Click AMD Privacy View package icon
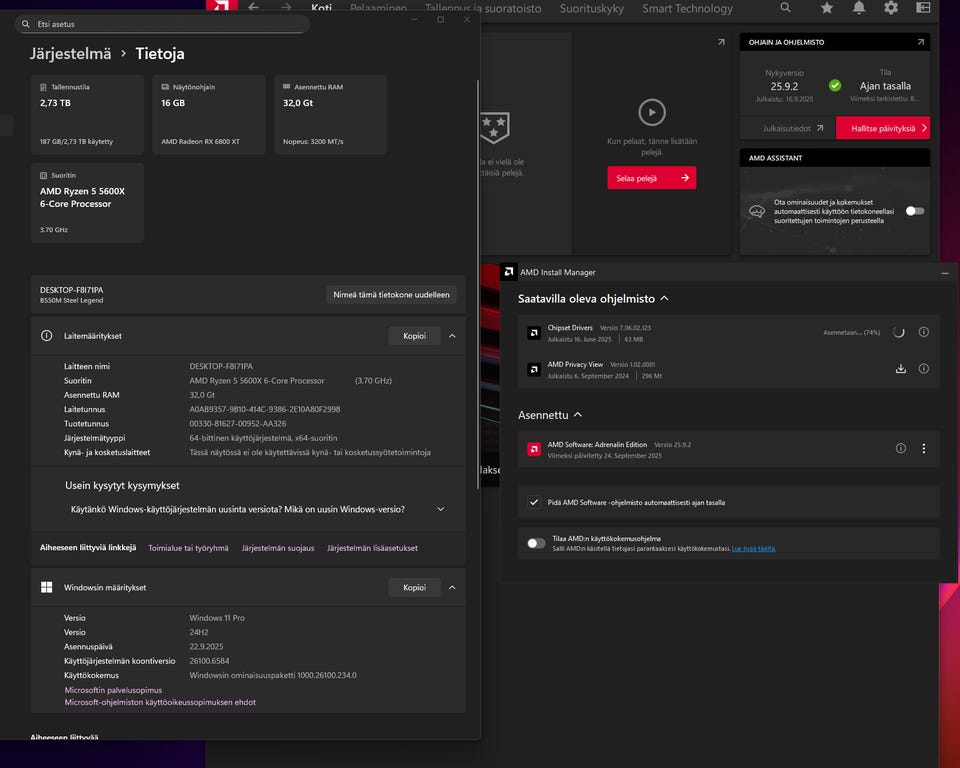The image size is (960, 768). tap(534, 369)
